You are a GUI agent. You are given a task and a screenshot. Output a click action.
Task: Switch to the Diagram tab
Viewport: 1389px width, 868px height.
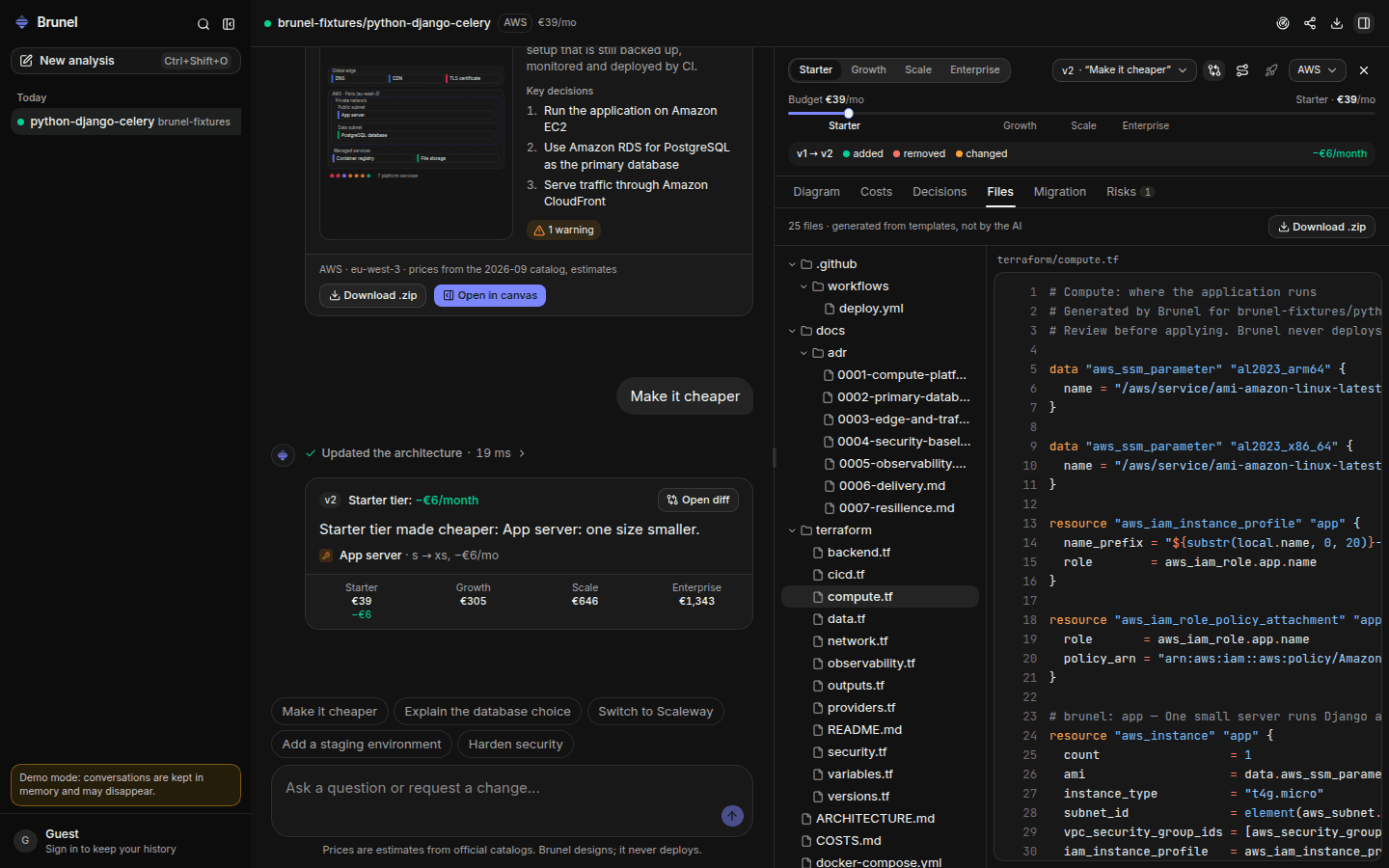[816, 192]
